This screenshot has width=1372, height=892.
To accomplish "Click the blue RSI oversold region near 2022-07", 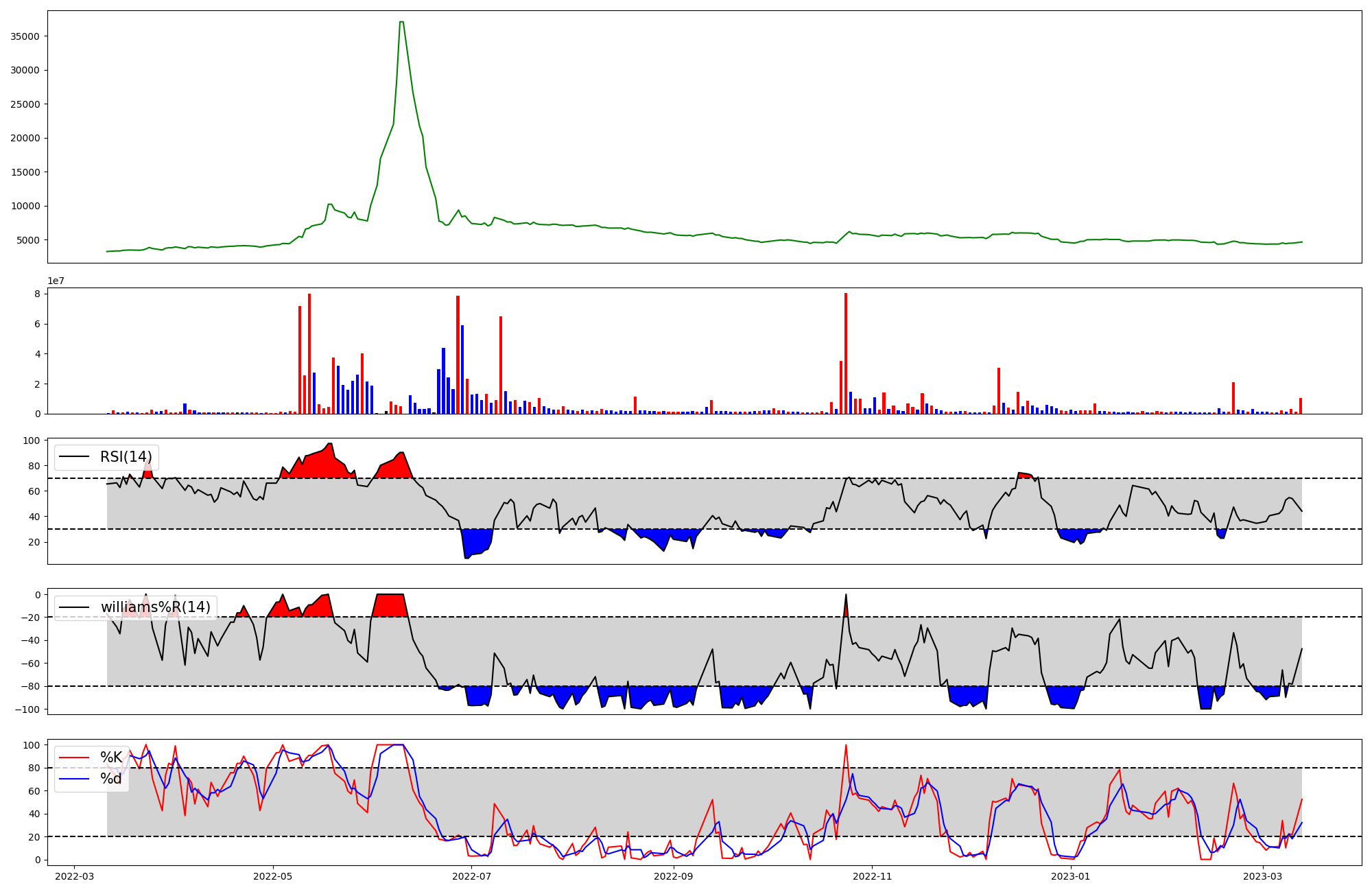I will 475,542.
